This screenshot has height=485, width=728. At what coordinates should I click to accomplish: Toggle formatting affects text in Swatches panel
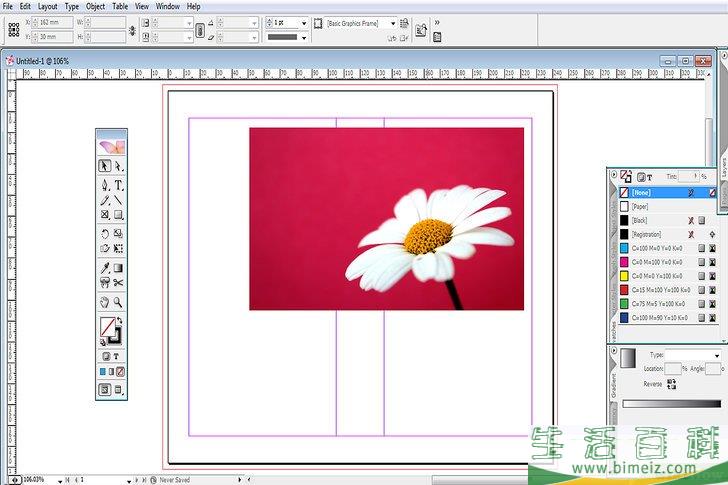click(650, 177)
